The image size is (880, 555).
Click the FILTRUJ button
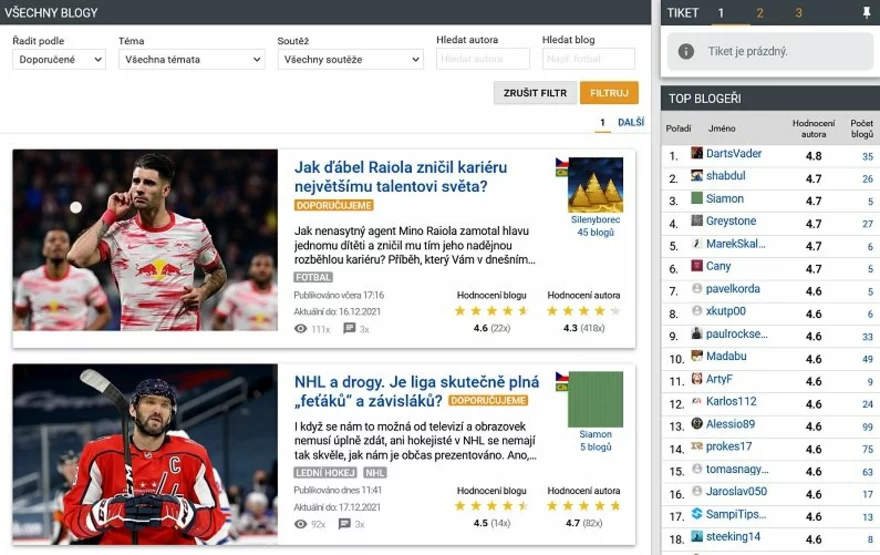point(609,93)
